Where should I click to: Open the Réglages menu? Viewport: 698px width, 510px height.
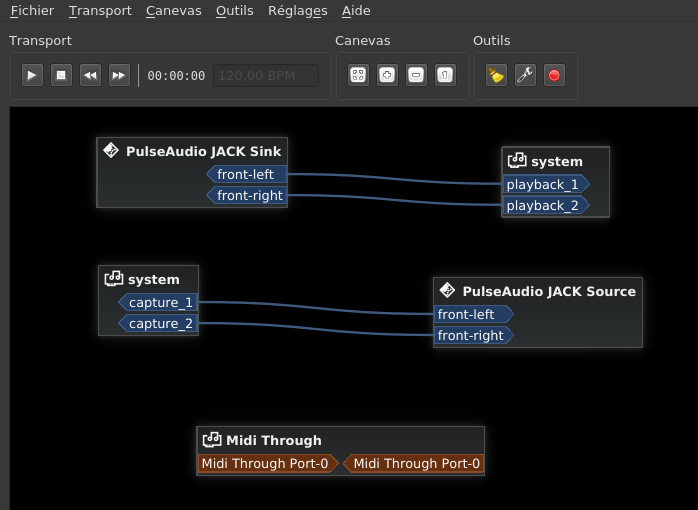click(x=297, y=11)
